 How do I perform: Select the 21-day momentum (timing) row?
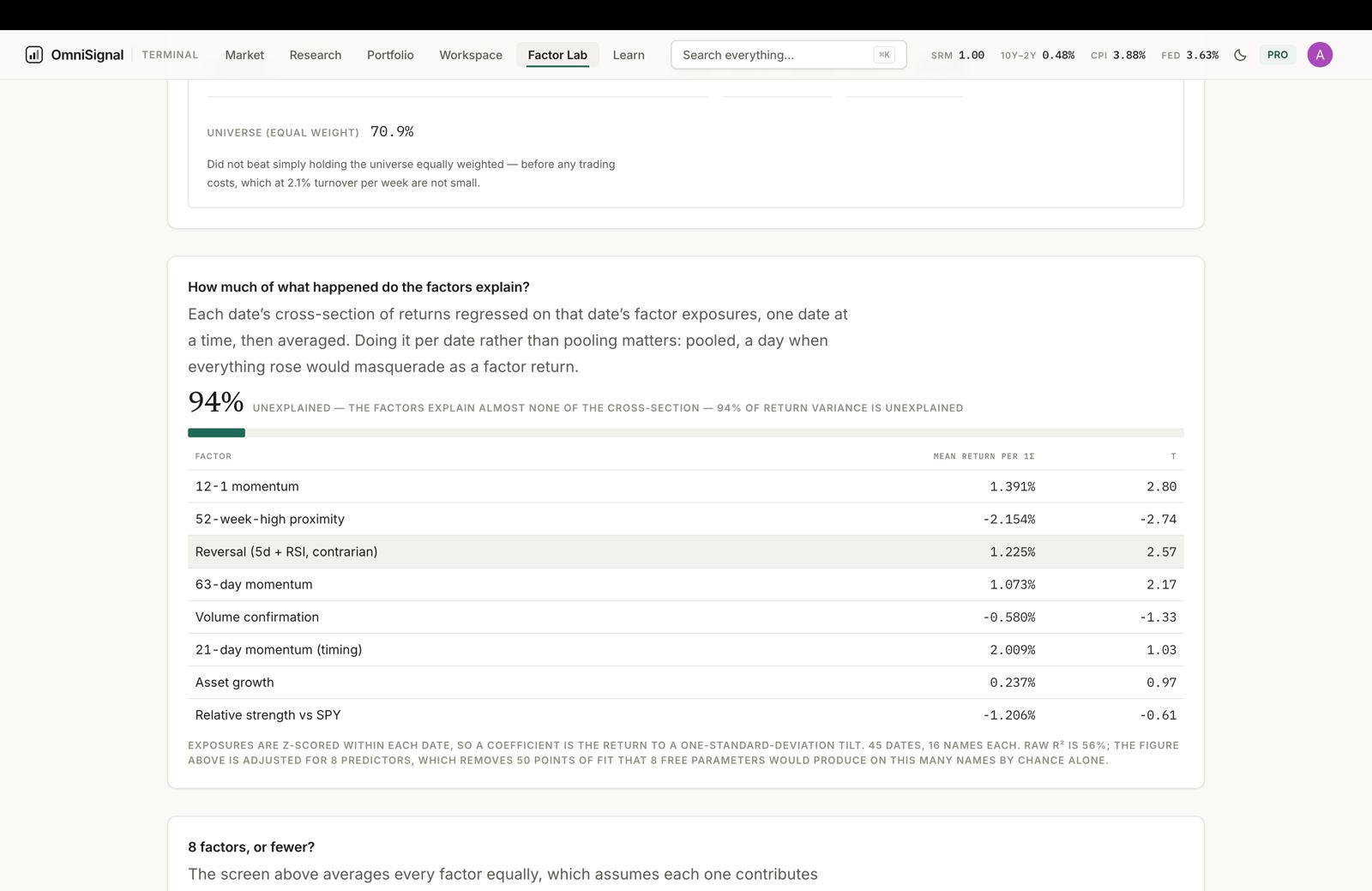686,649
